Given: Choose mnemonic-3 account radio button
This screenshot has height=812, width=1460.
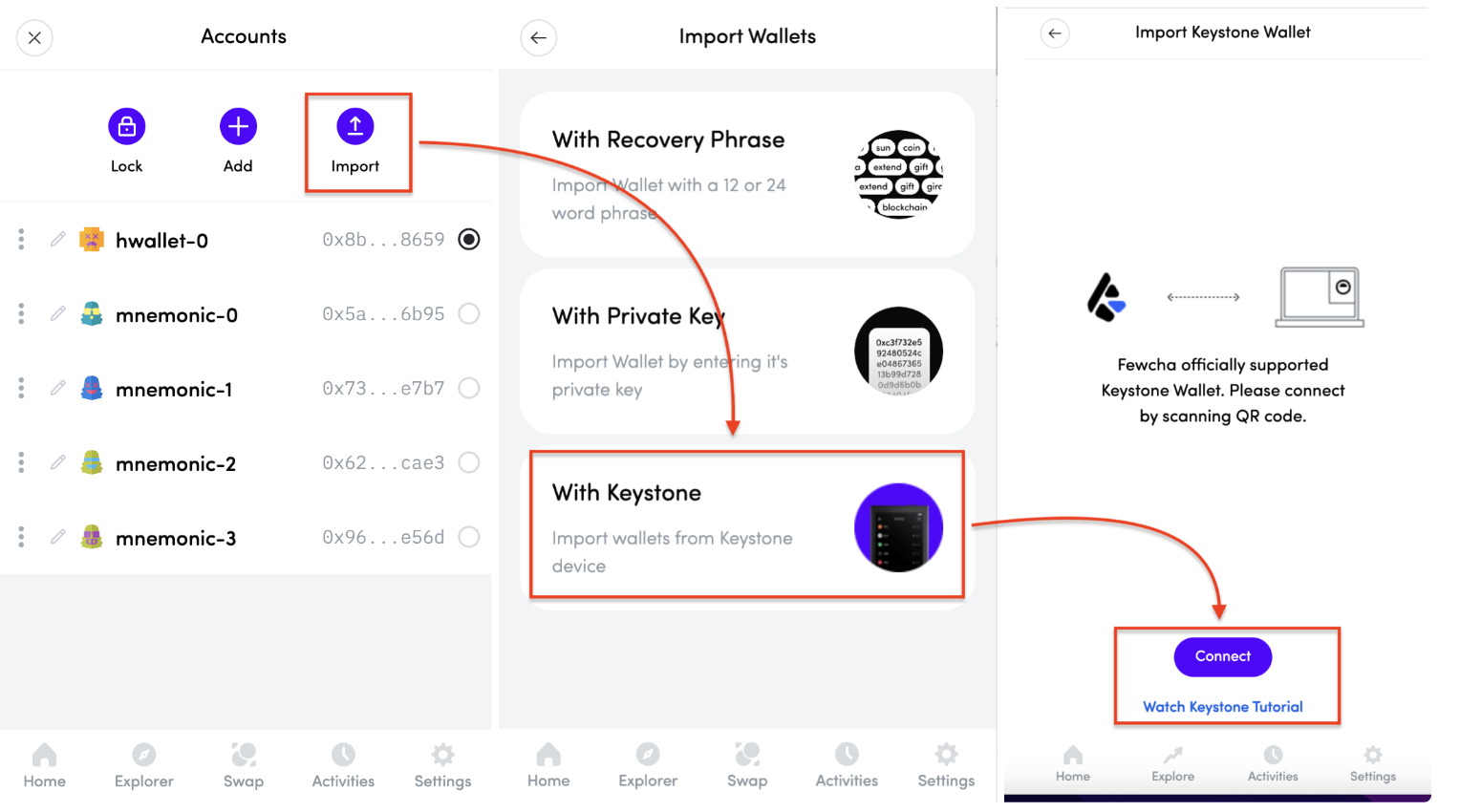Looking at the screenshot, I should (x=468, y=537).
